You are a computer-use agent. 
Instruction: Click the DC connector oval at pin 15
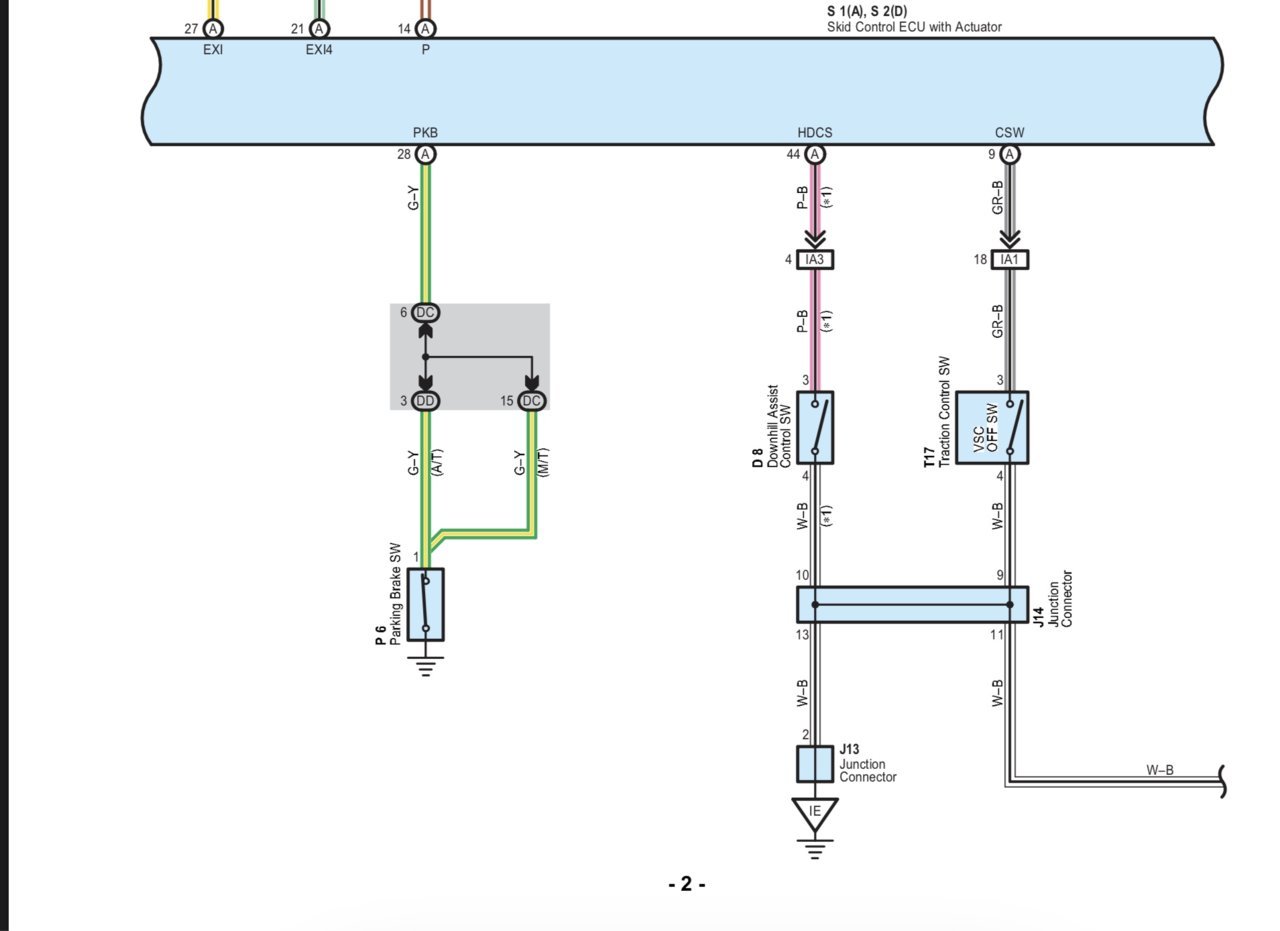tap(532, 401)
